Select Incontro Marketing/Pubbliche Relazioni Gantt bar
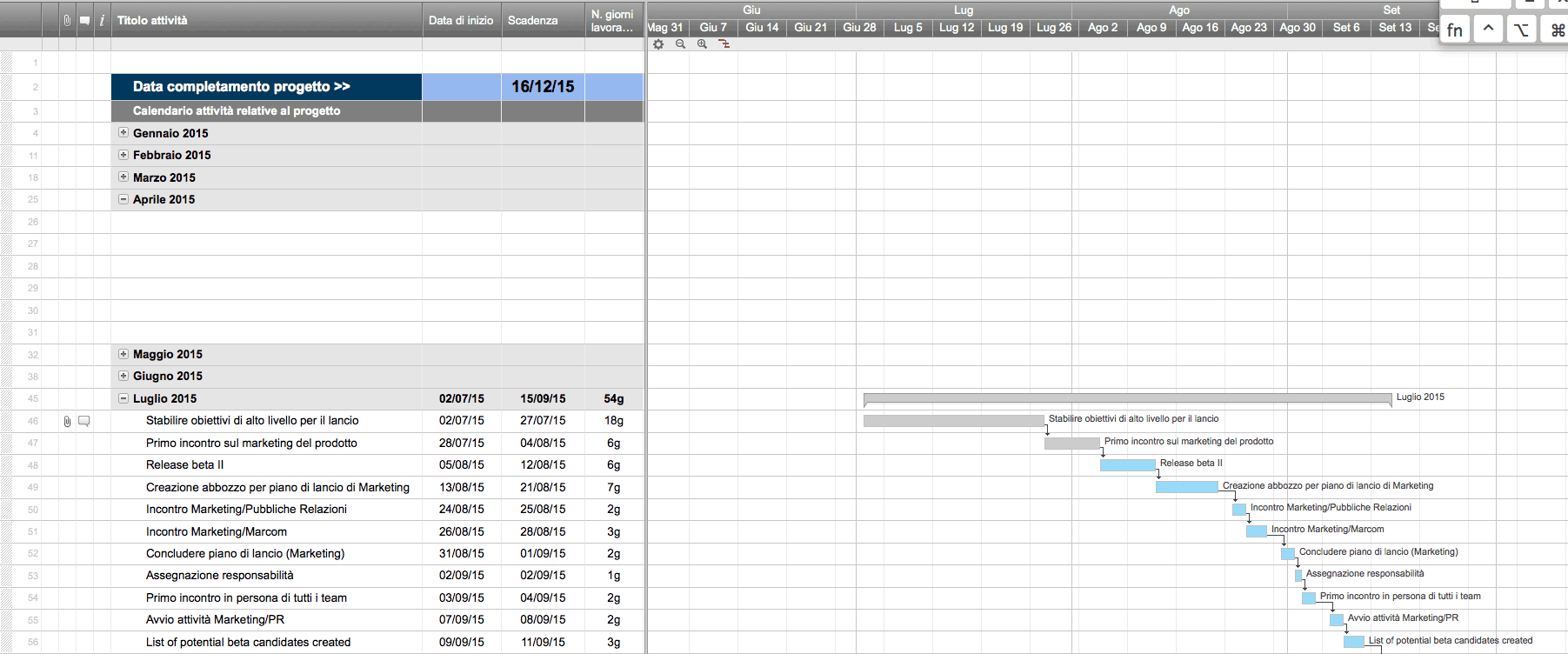1568x654 pixels. point(1239,510)
